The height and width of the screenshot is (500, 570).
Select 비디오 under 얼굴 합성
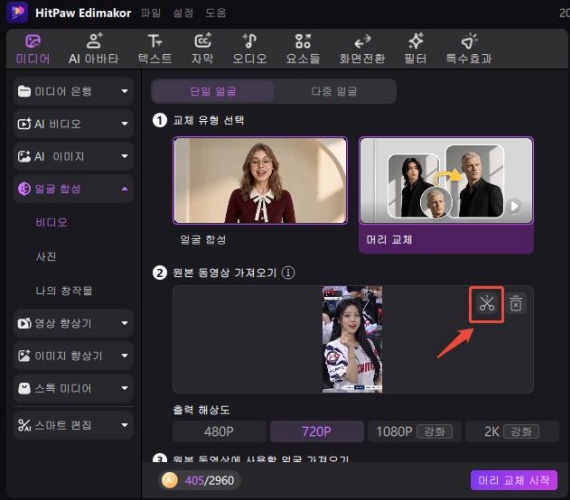51,222
